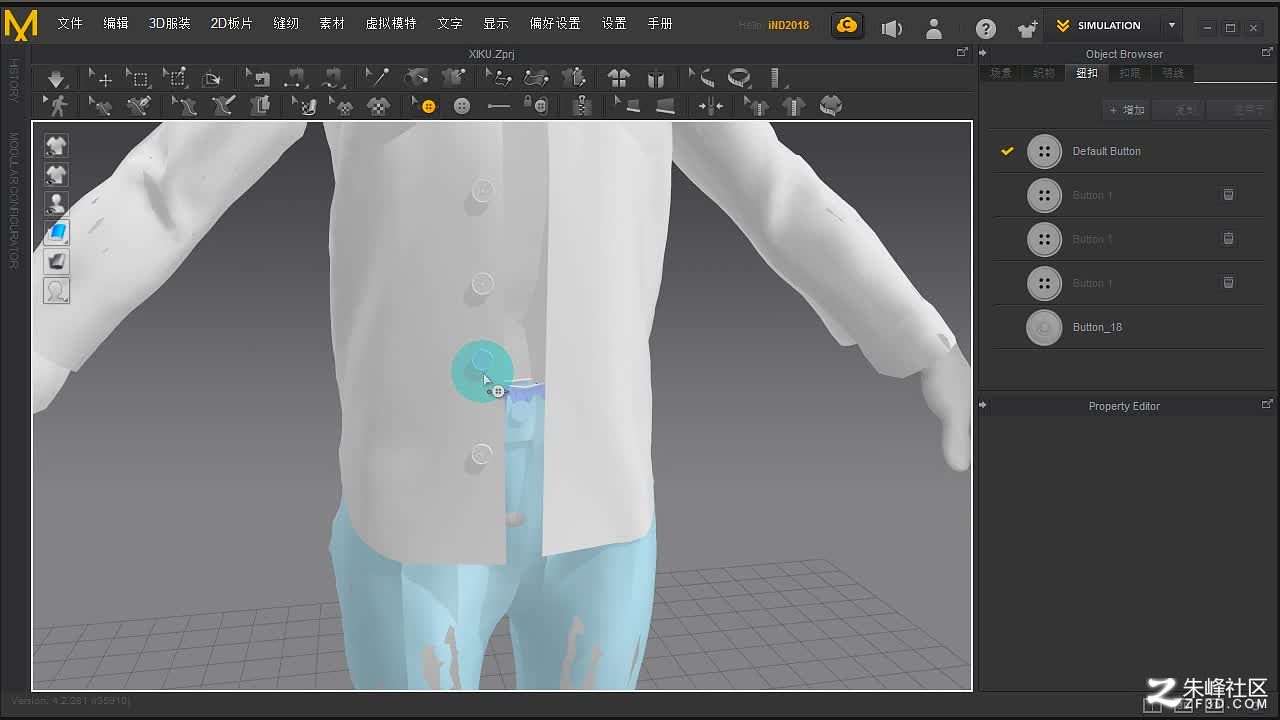Viewport: 1280px width, 720px height.
Task: Select the Select/Move tool
Action: [x=101, y=78]
